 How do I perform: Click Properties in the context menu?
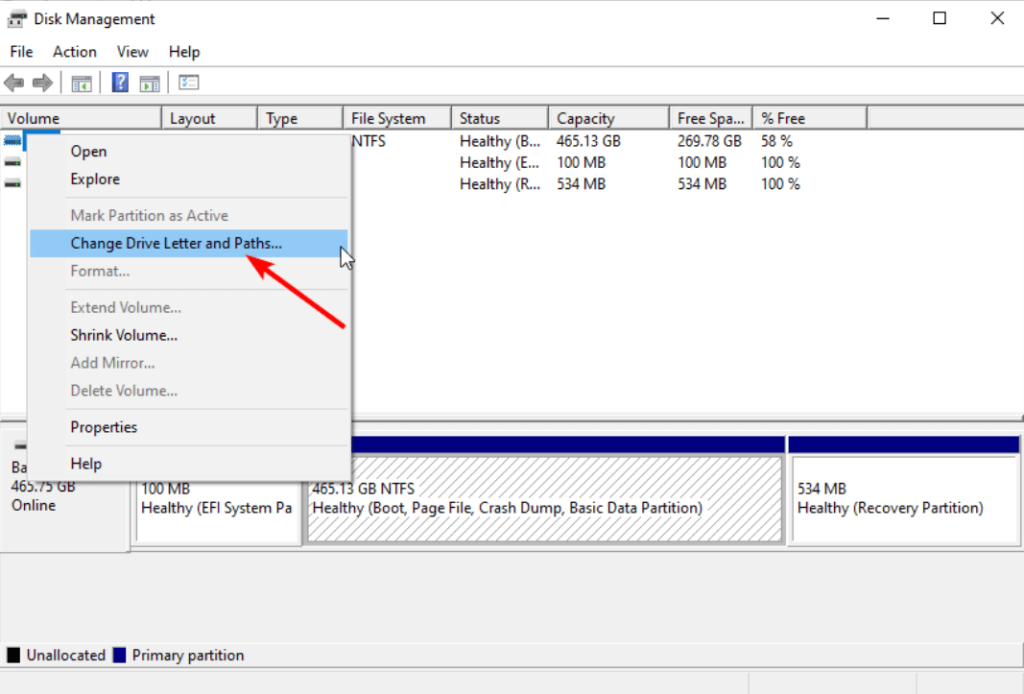pos(103,427)
